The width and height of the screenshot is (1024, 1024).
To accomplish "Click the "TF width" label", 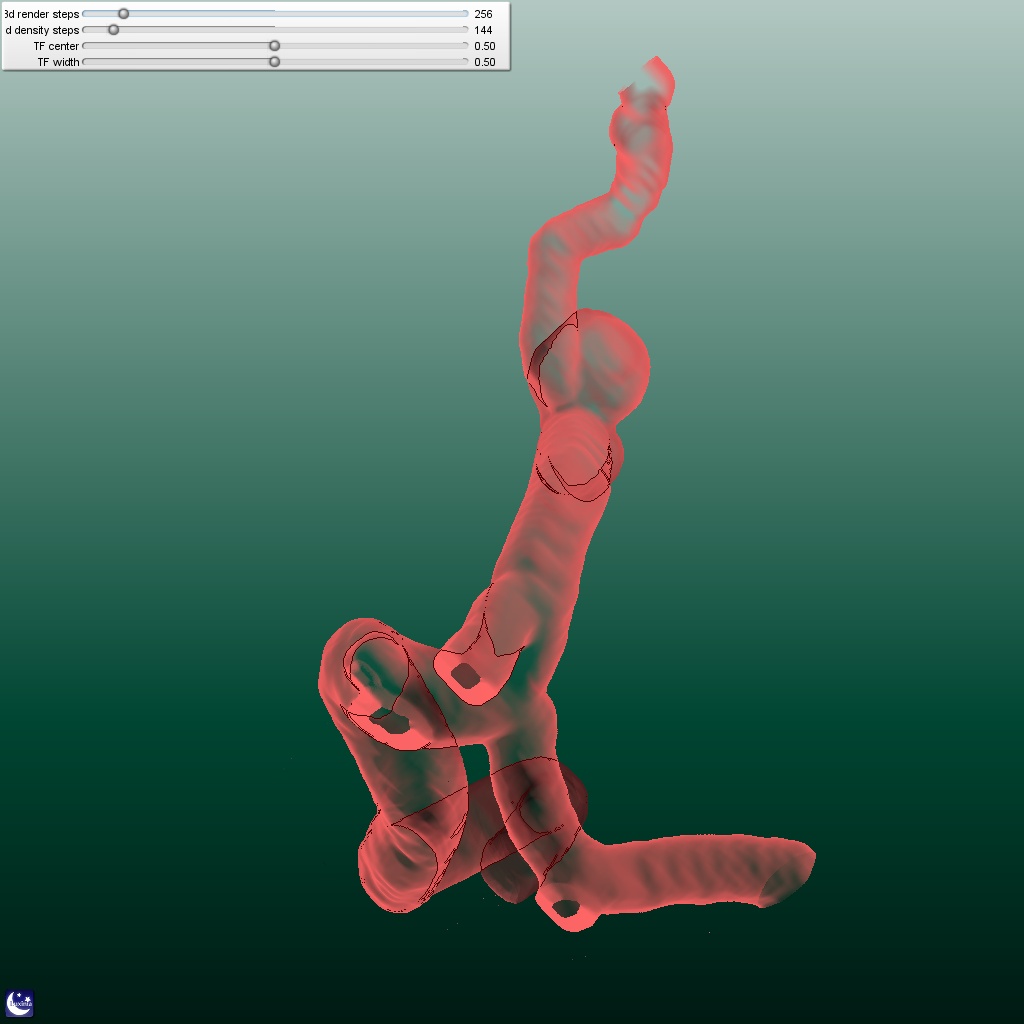I will (x=58, y=62).
